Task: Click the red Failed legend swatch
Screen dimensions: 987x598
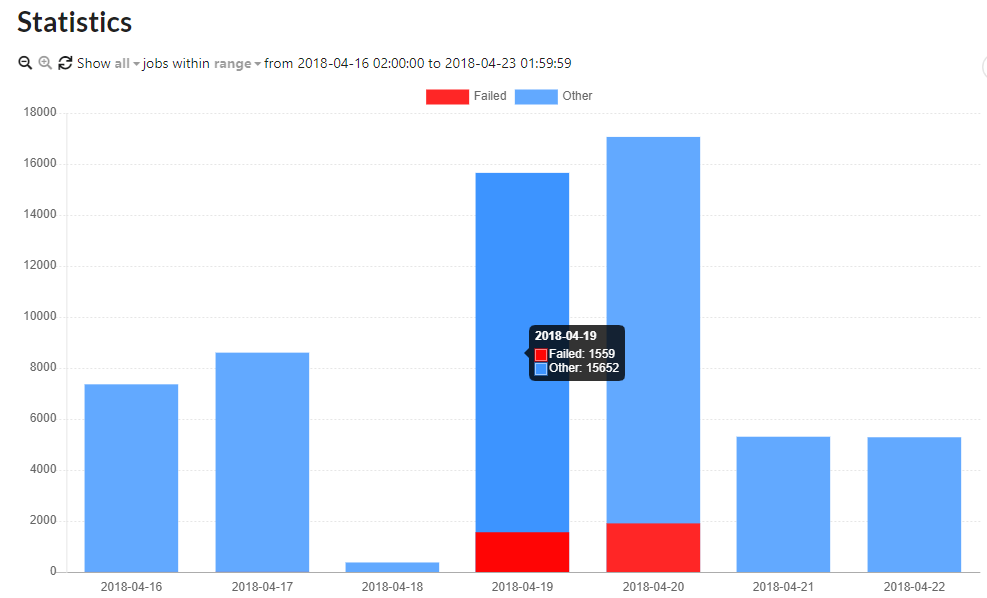Action: click(x=447, y=96)
